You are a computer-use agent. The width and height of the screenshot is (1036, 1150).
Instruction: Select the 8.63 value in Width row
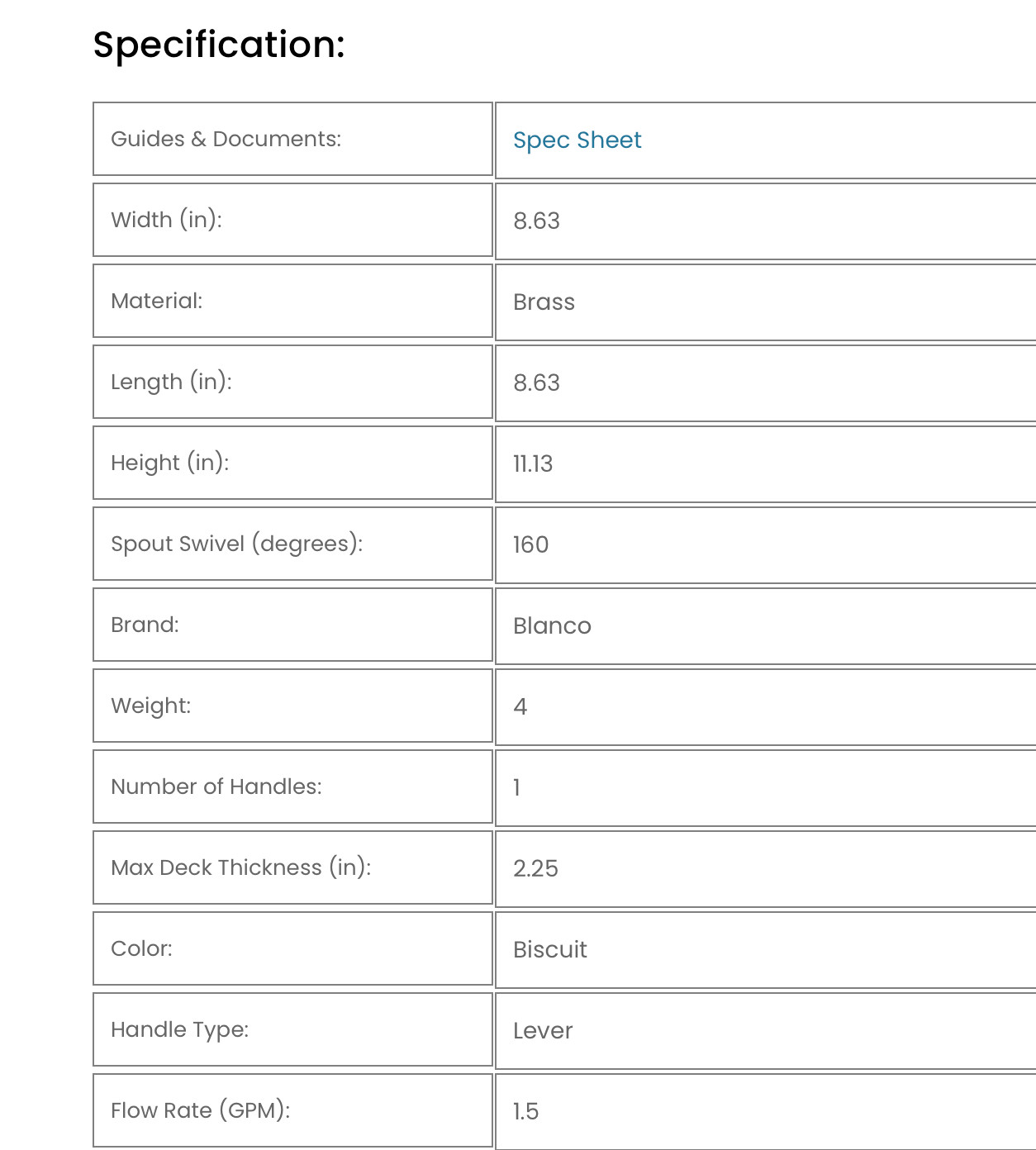click(x=536, y=221)
